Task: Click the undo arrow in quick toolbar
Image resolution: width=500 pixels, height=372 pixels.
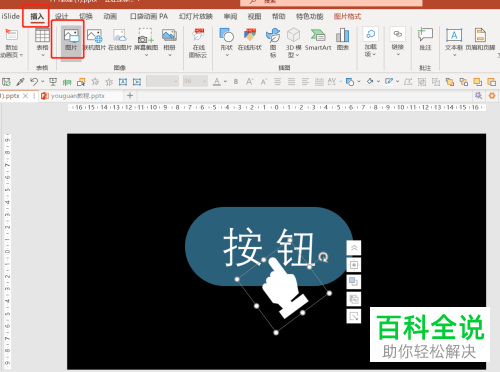Action: pos(34,82)
